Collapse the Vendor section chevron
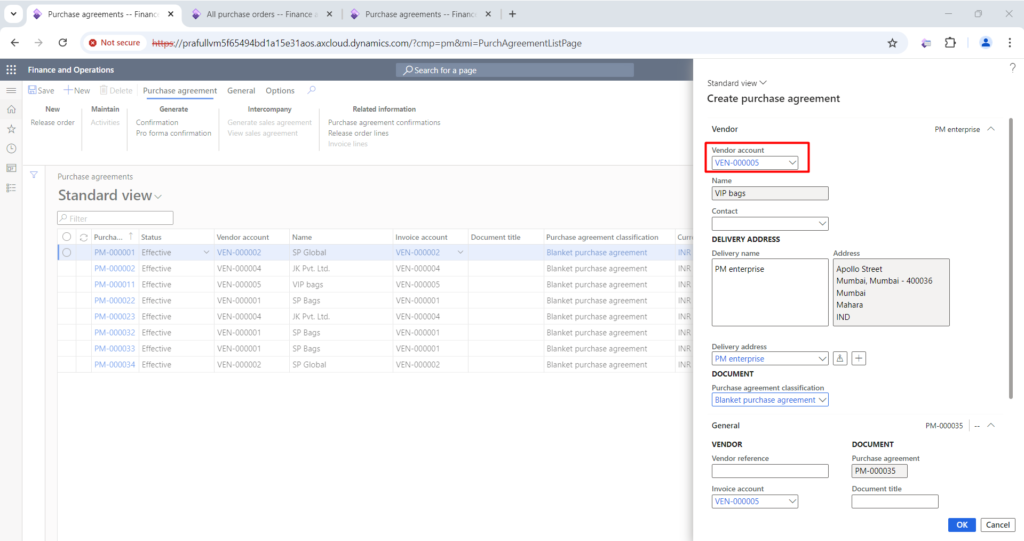This screenshot has width=1024, height=541. tap(991, 129)
